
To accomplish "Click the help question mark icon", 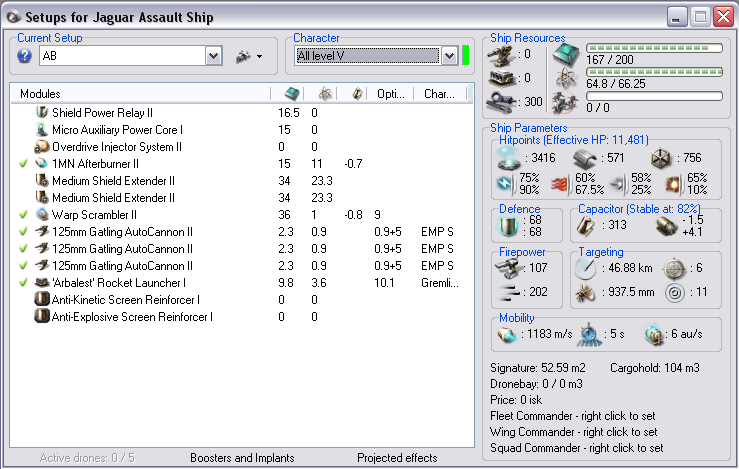I will 25,56.
